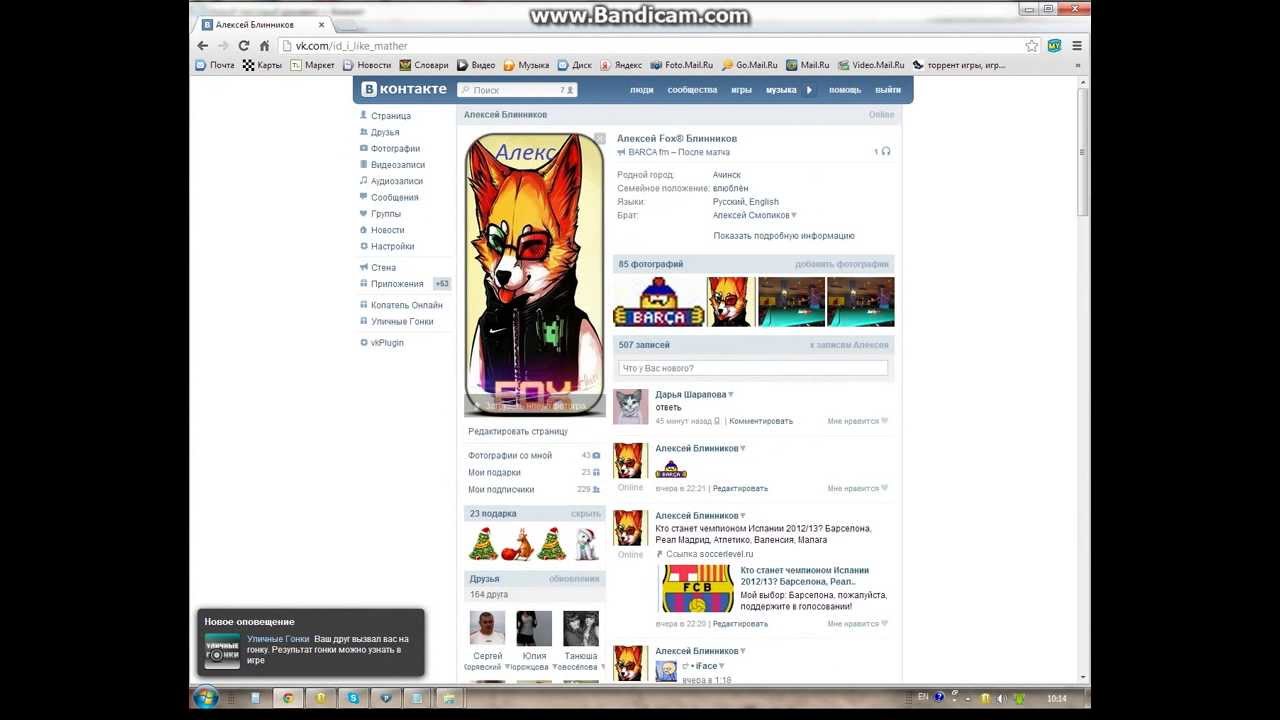Open the Почта bookmark
Viewport: 1280px width, 720px height.
[215, 65]
